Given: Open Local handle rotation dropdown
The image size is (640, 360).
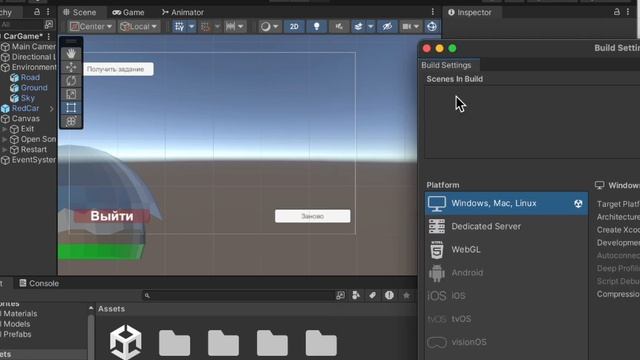Looking at the screenshot, I should coord(139,27).
